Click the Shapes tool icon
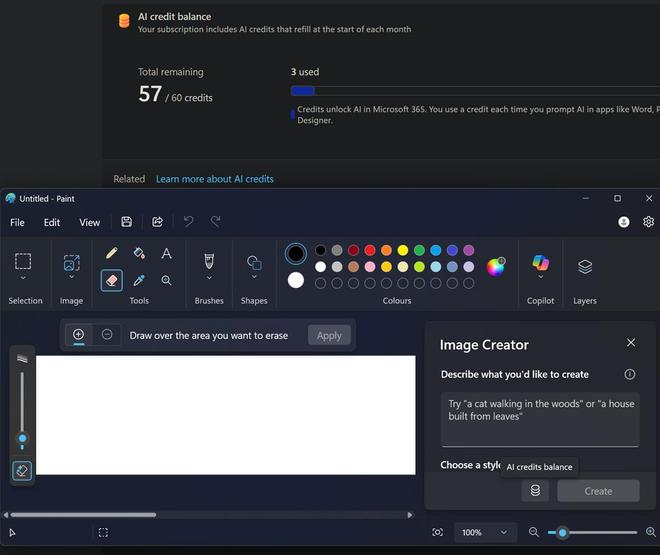 coord(254,263)
